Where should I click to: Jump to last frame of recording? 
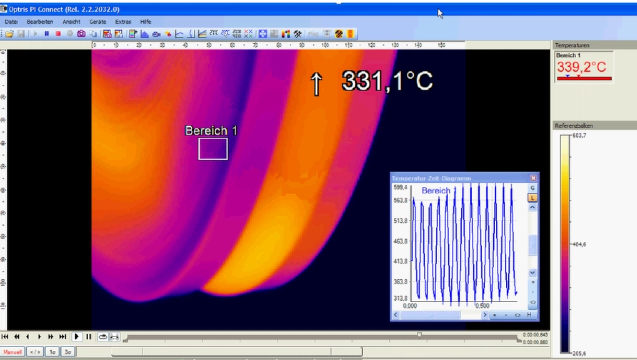(x=63, y=336)
